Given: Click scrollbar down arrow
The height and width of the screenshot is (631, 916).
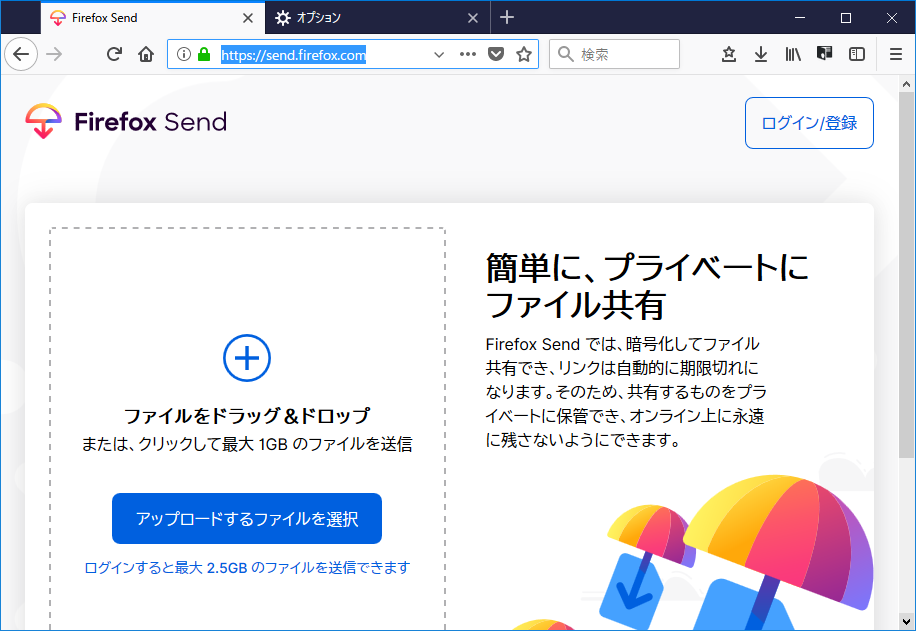Looking at the screenshot, I should [907, 622].
